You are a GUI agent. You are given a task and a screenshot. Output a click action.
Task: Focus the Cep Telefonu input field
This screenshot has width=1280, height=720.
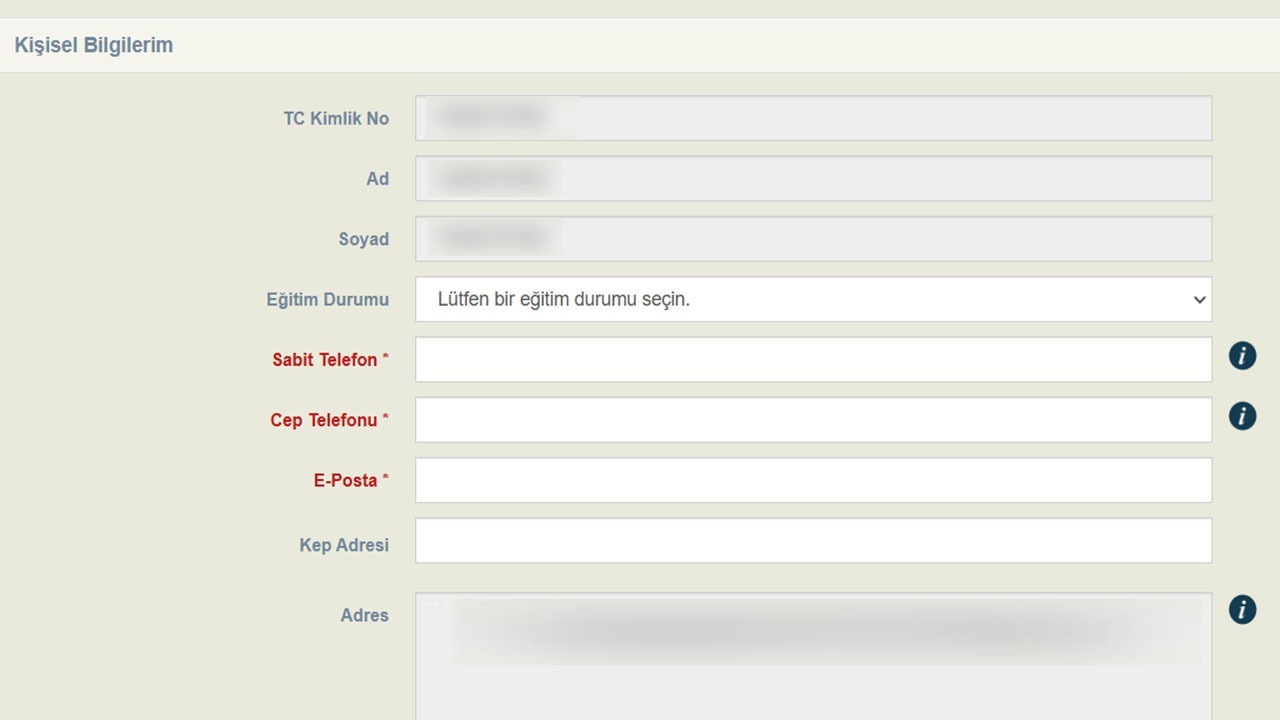pos(813,420)
